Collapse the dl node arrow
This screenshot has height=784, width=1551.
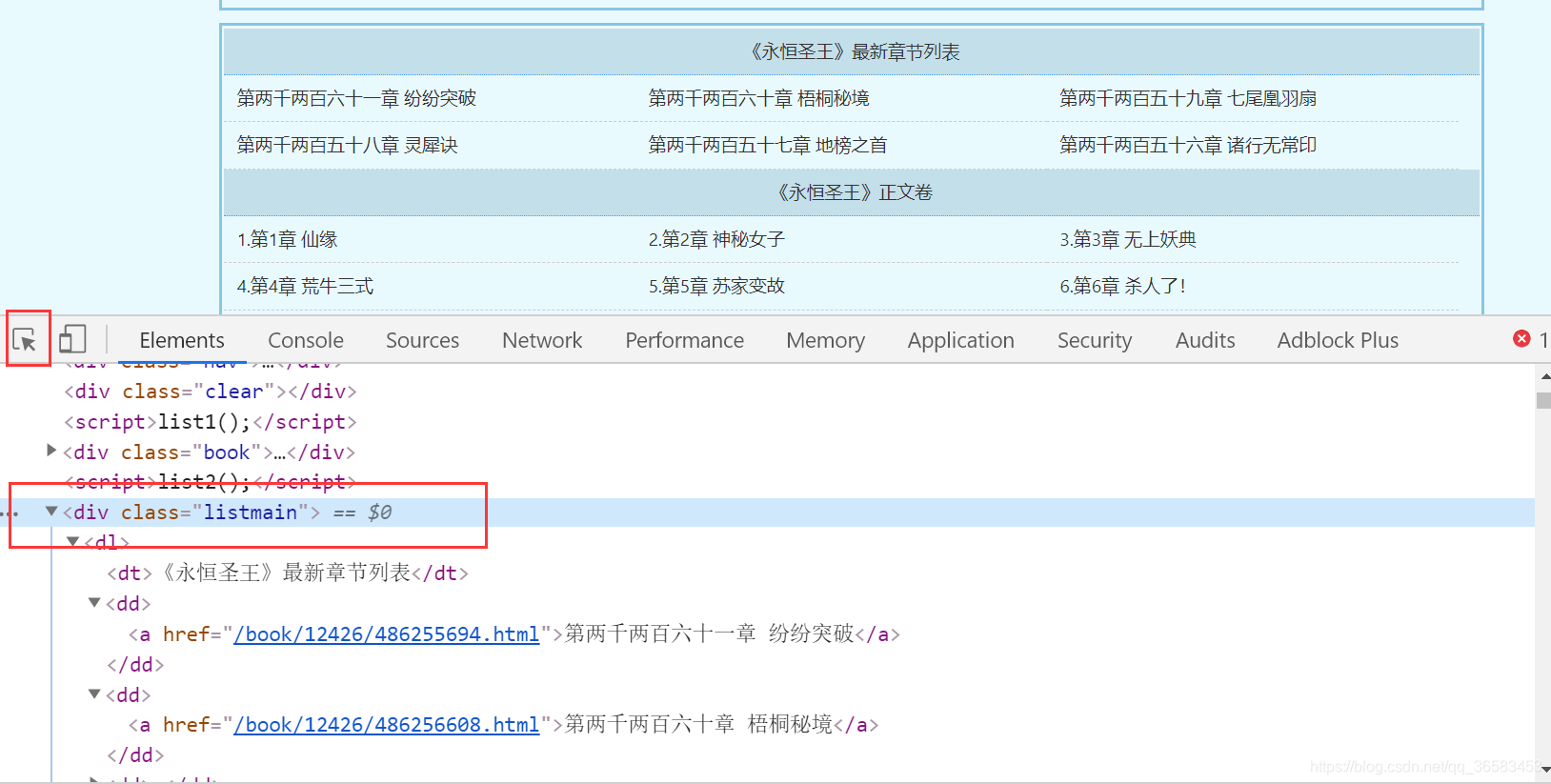pyautogui.click(x=72, y=541)
